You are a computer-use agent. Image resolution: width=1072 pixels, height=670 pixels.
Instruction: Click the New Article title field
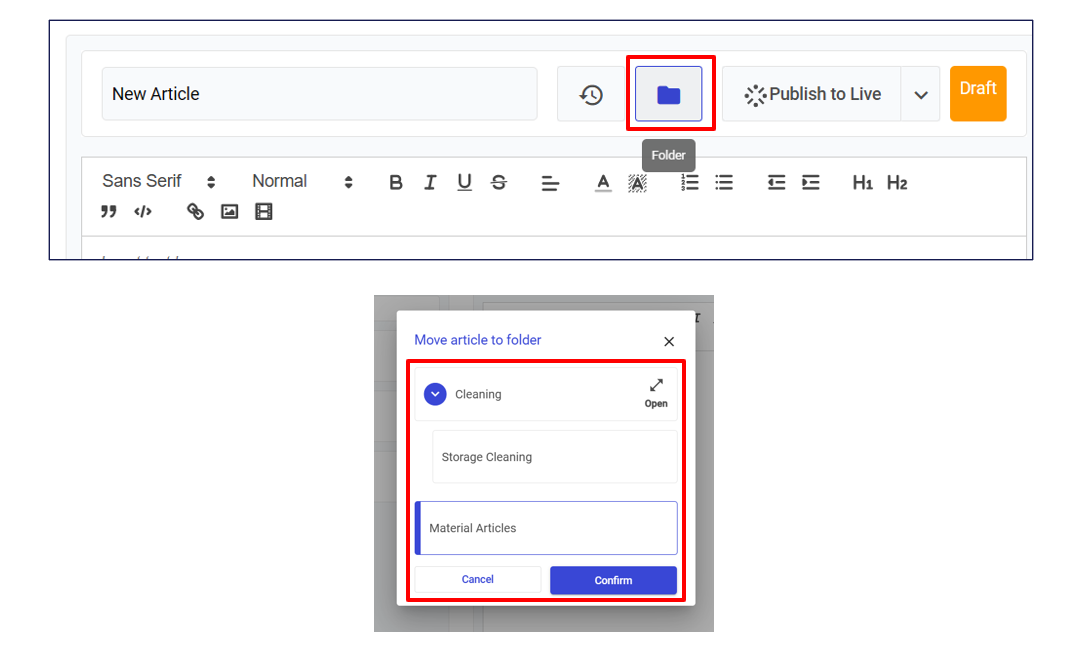(319, 94)
